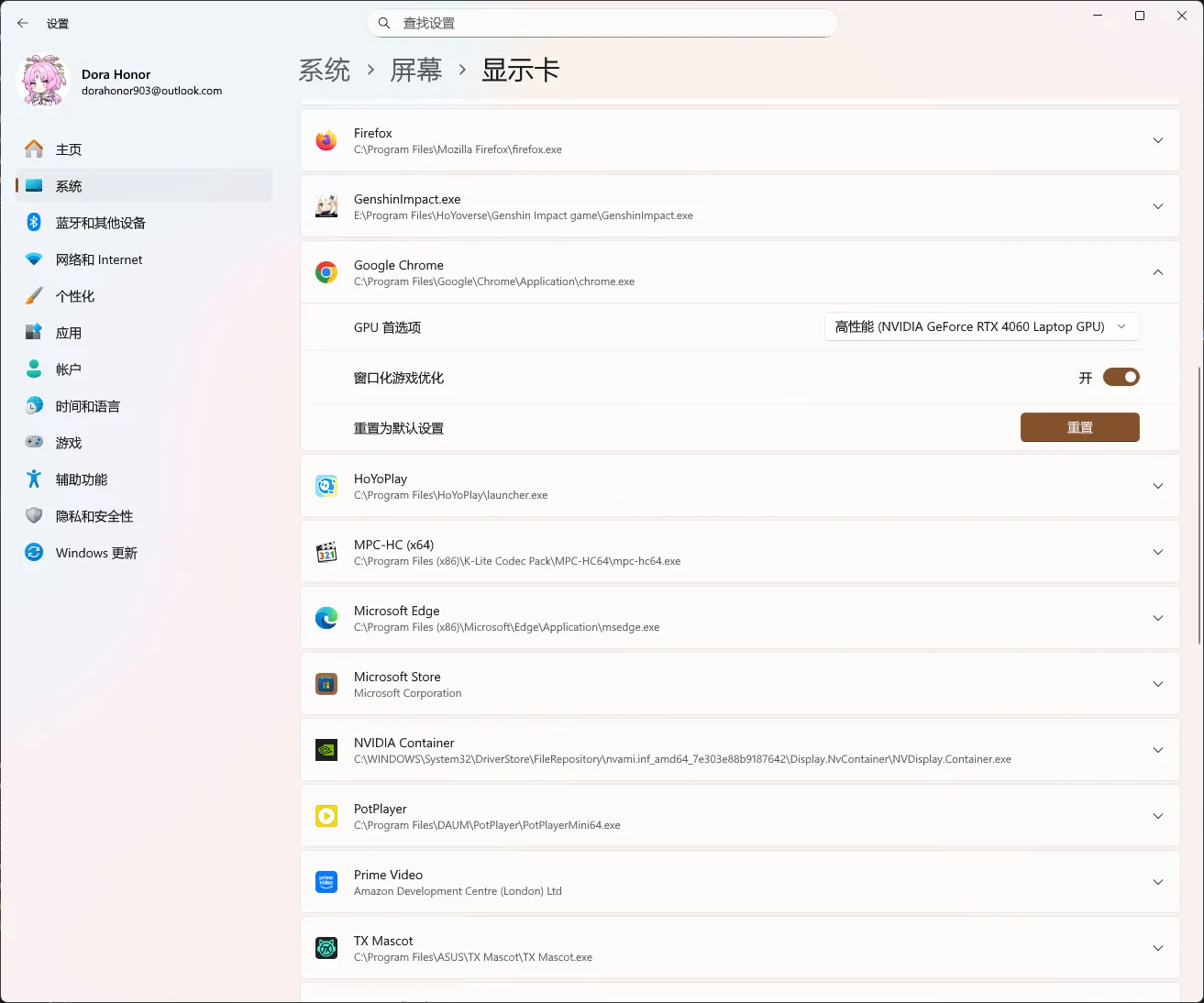Click the Wi-Fi icon beside 网络和 Internet

(34, 259)
